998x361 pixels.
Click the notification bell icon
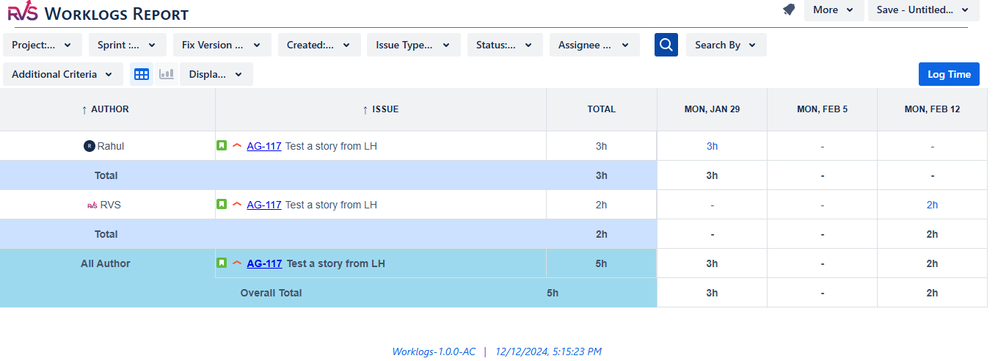pos(789,10)
